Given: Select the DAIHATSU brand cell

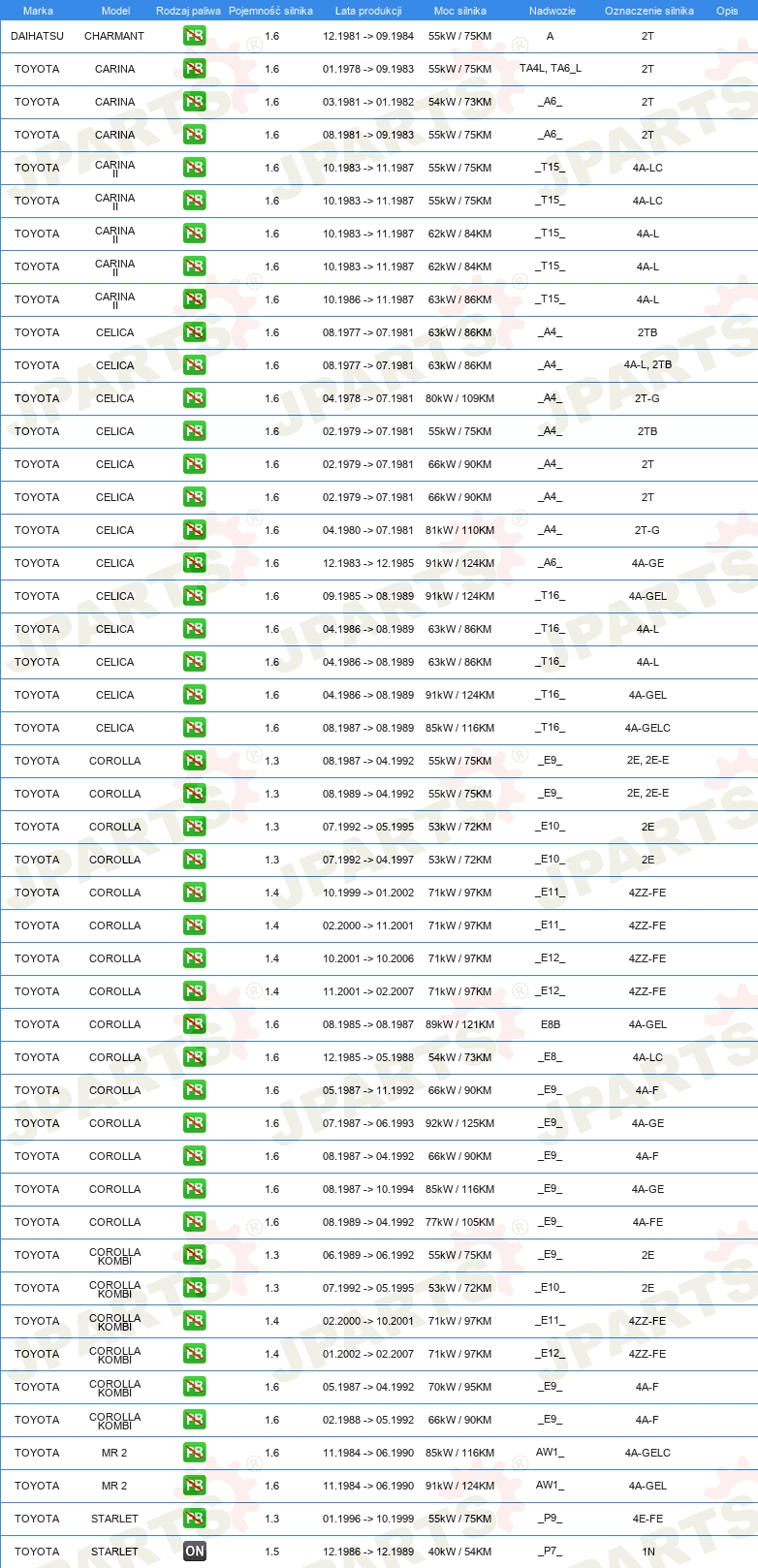Looking at the screenshot, I should coord(37,36).
